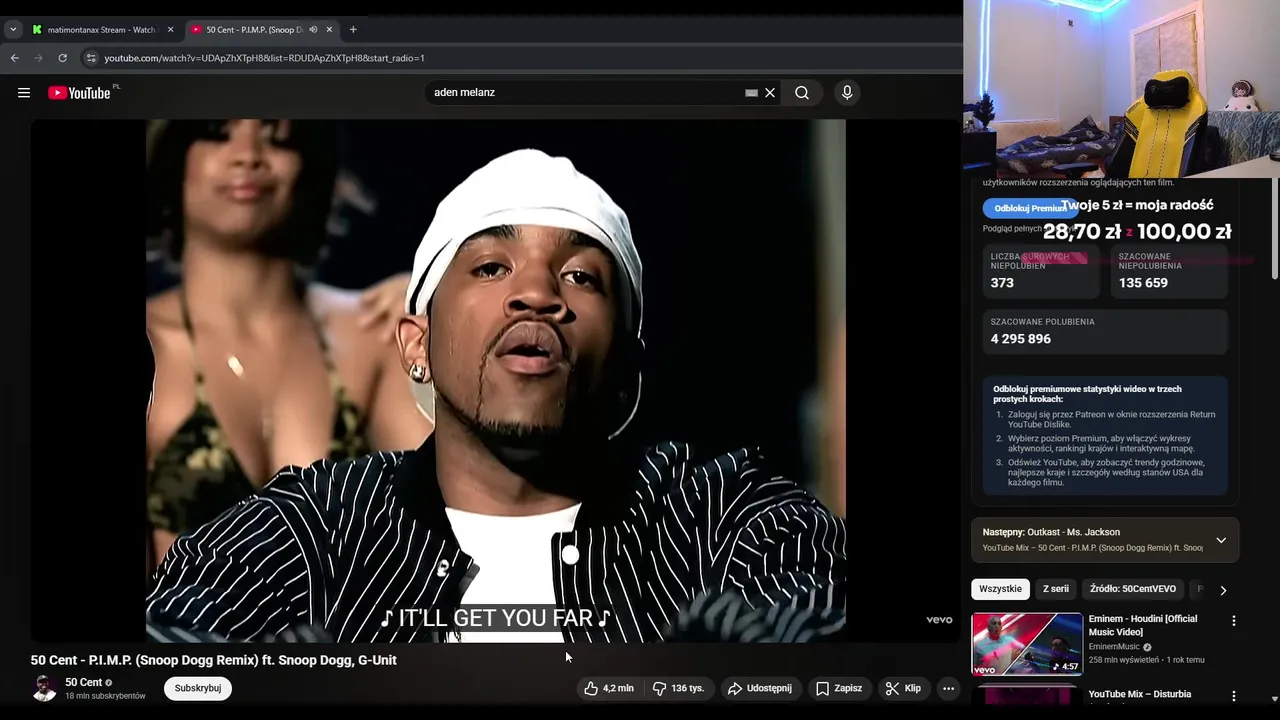Click the video player showing 50 Cent clip
The height and width of the screenshot is (720, 1280).
tap(496, 380)
